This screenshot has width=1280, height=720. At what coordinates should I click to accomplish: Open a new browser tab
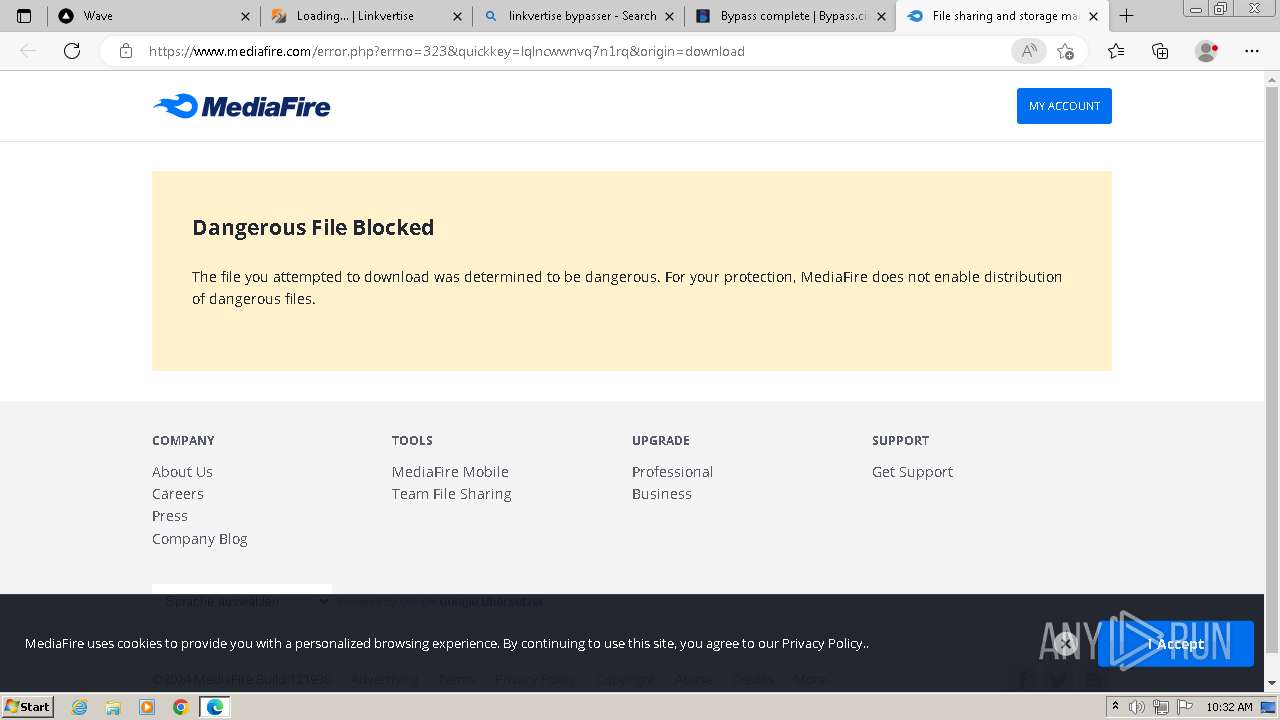click(1127, 16)
